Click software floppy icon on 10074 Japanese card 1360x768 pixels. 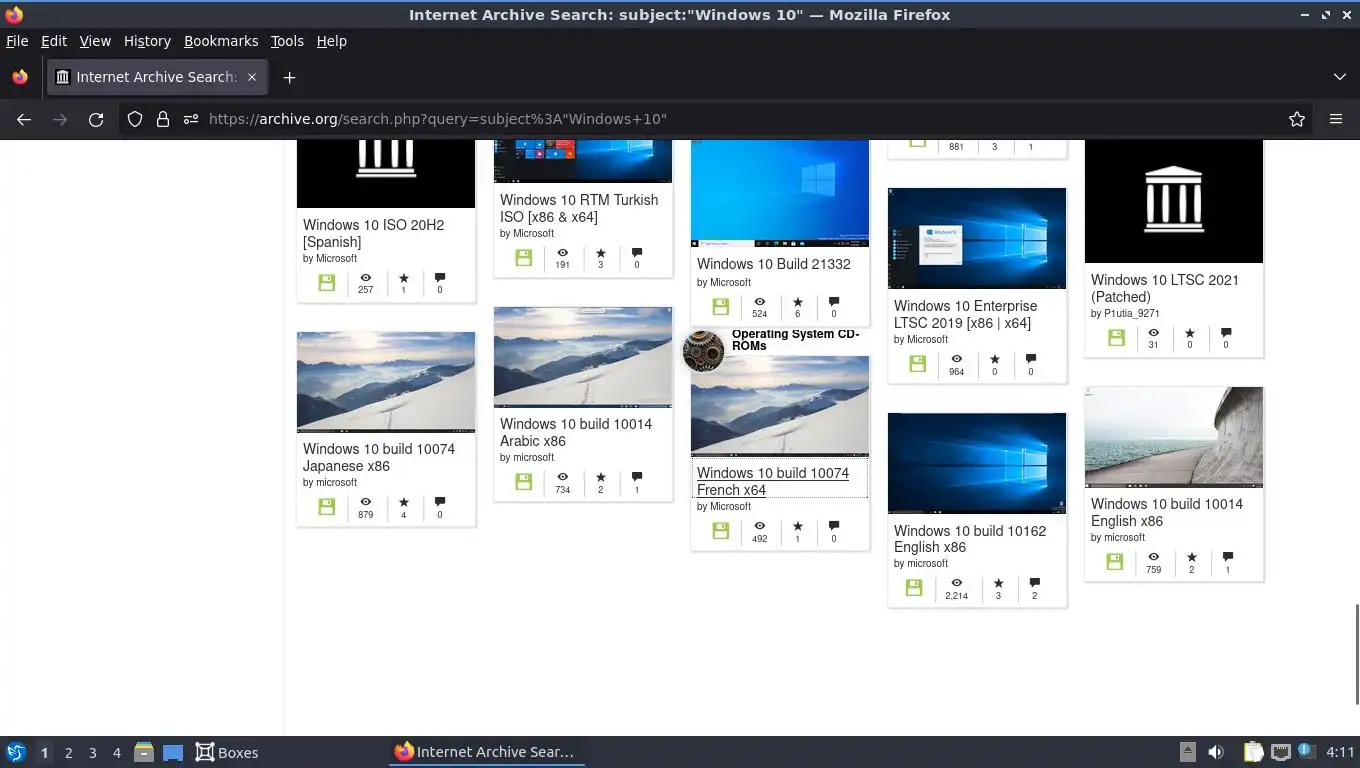pyautogui.click(x=326, y=507)
